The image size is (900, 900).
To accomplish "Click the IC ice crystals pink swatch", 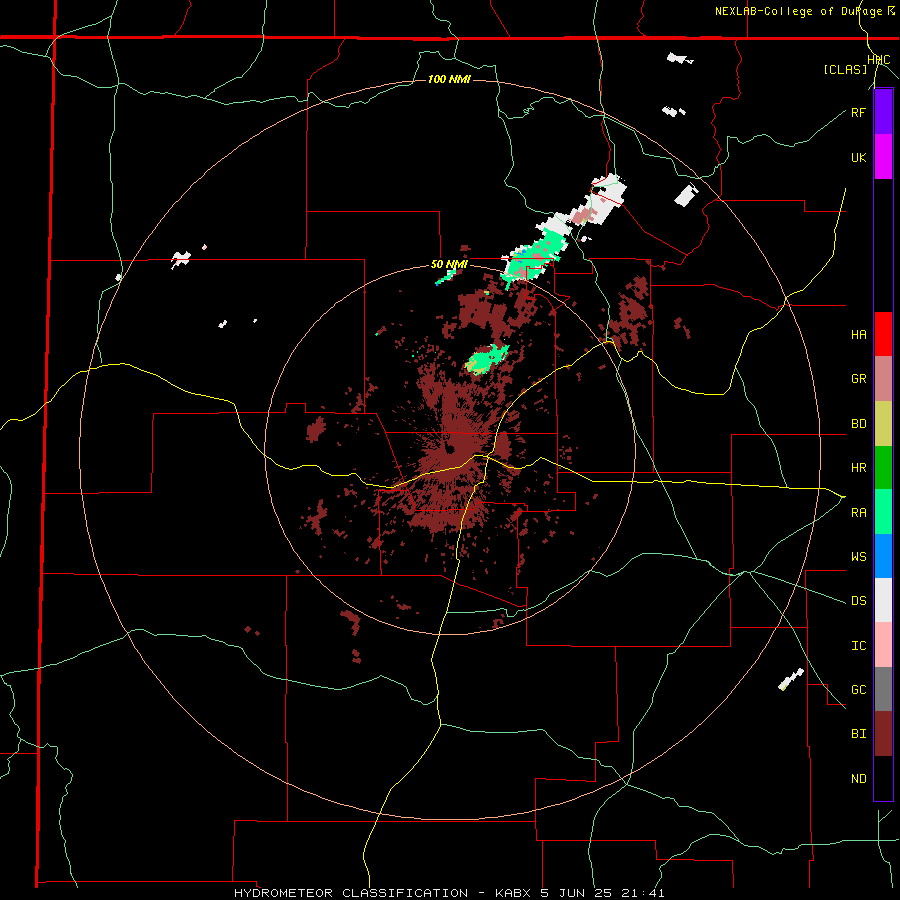I will tap(883, 645).
